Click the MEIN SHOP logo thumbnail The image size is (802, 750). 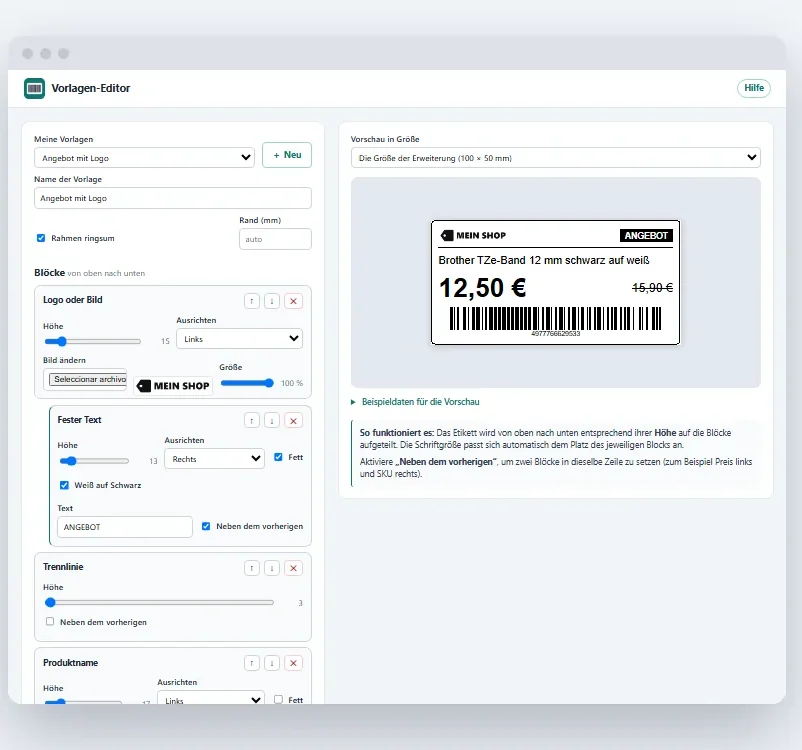(173, 386)
